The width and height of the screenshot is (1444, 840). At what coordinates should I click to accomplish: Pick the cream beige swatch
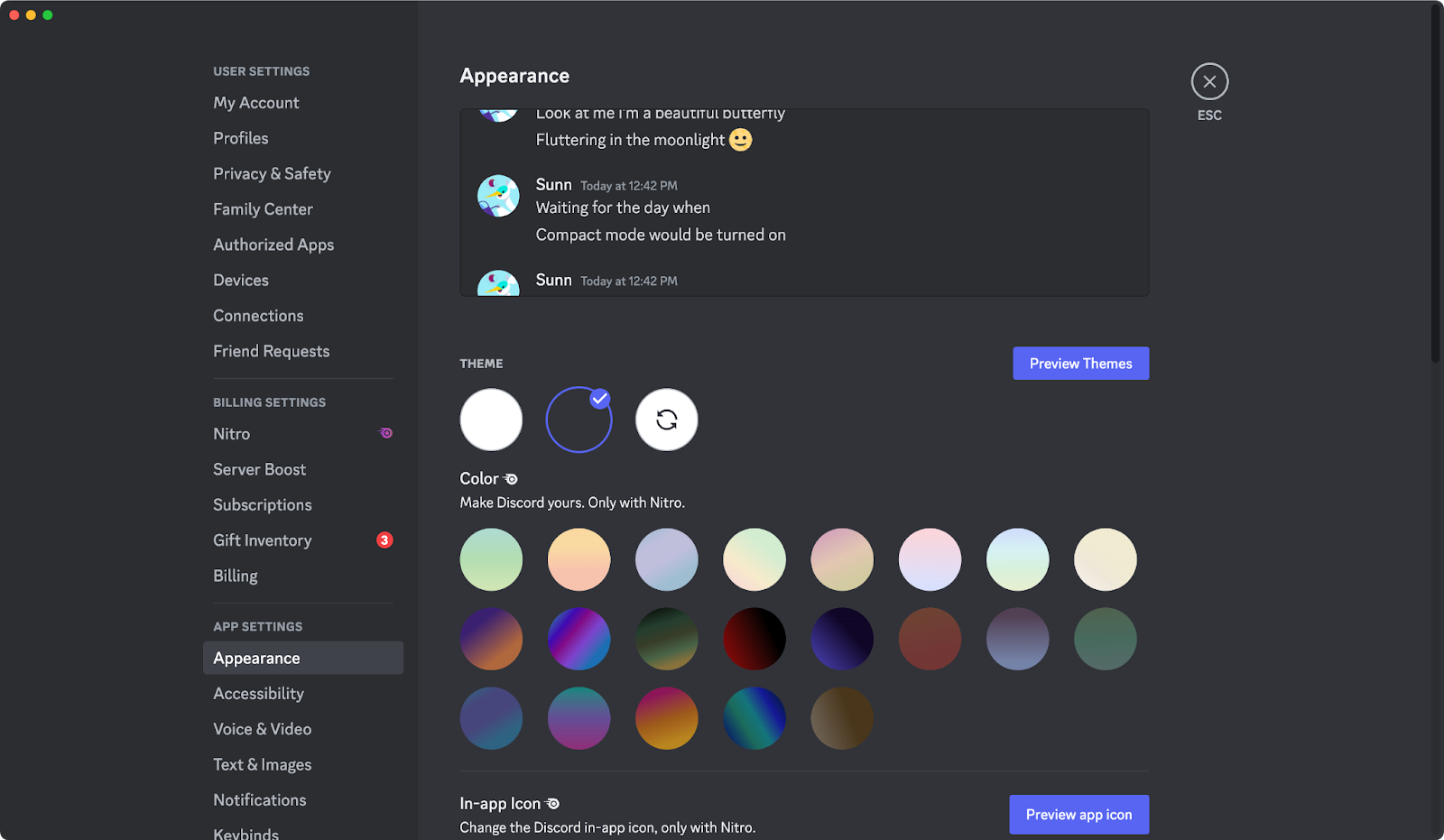1105,559
